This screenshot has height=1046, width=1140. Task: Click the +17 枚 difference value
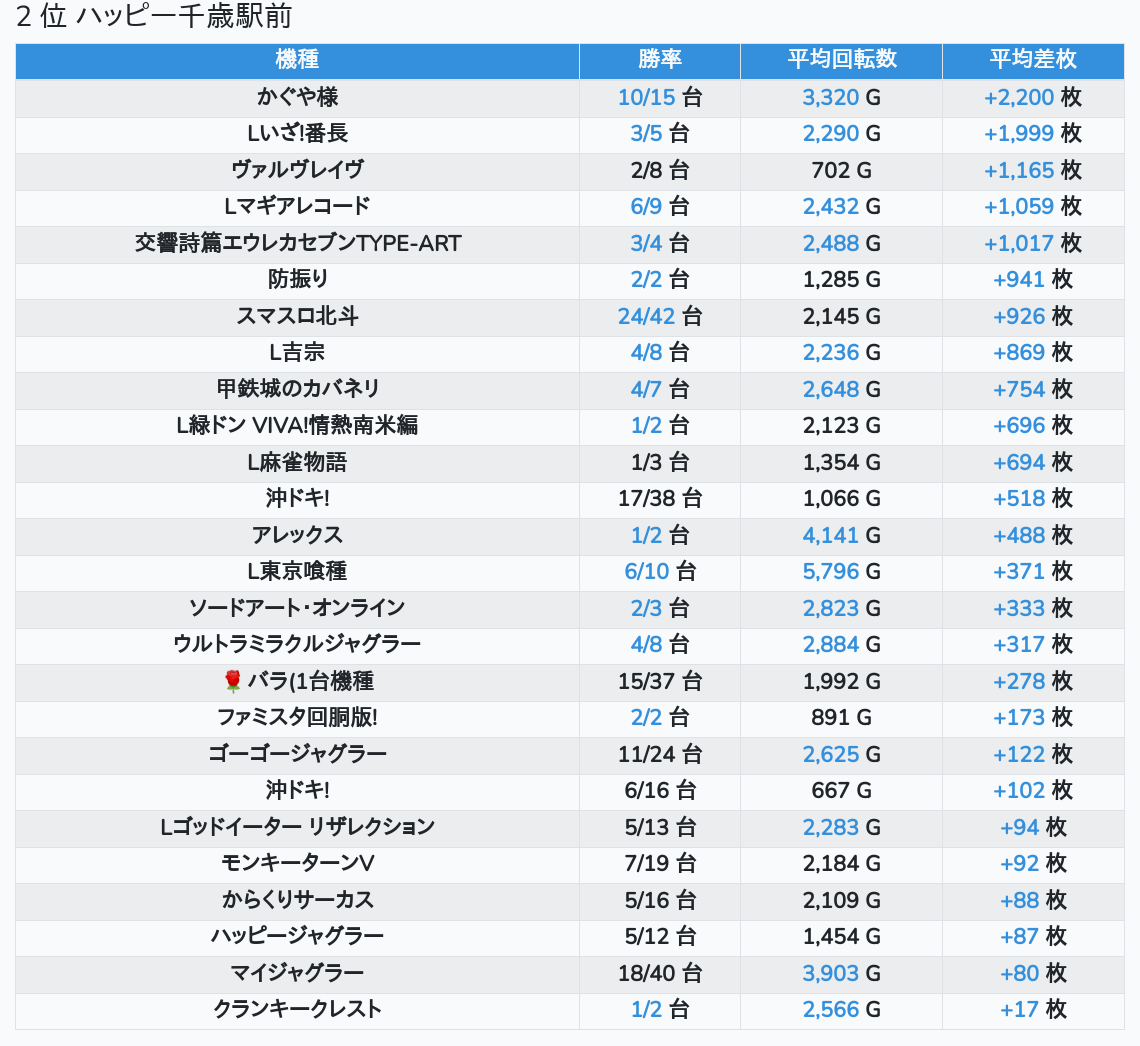point(1032,1009)
